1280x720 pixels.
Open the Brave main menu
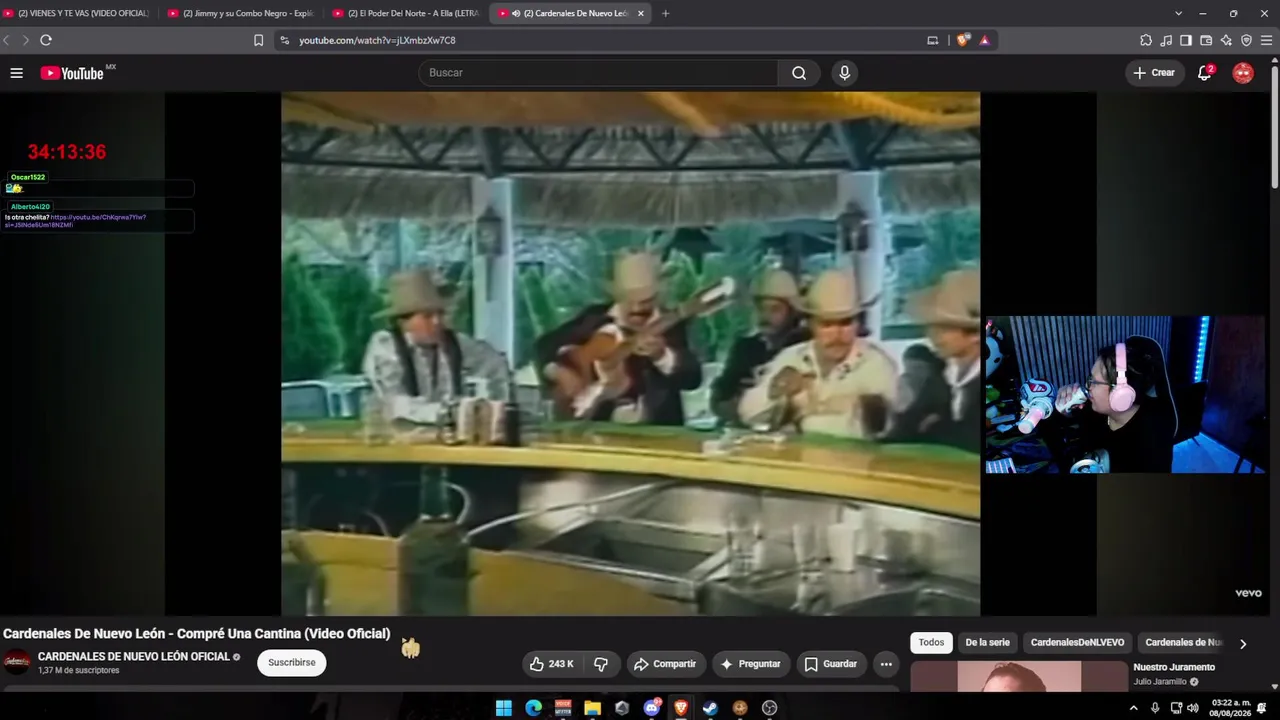(1267, 40)
